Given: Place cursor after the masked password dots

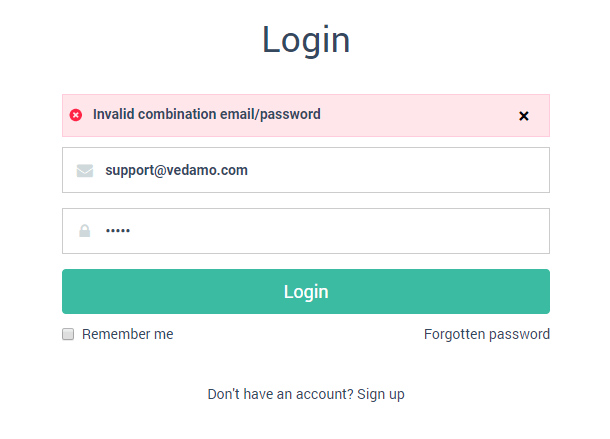Looking at the screenshot, I should coord(131,231).
